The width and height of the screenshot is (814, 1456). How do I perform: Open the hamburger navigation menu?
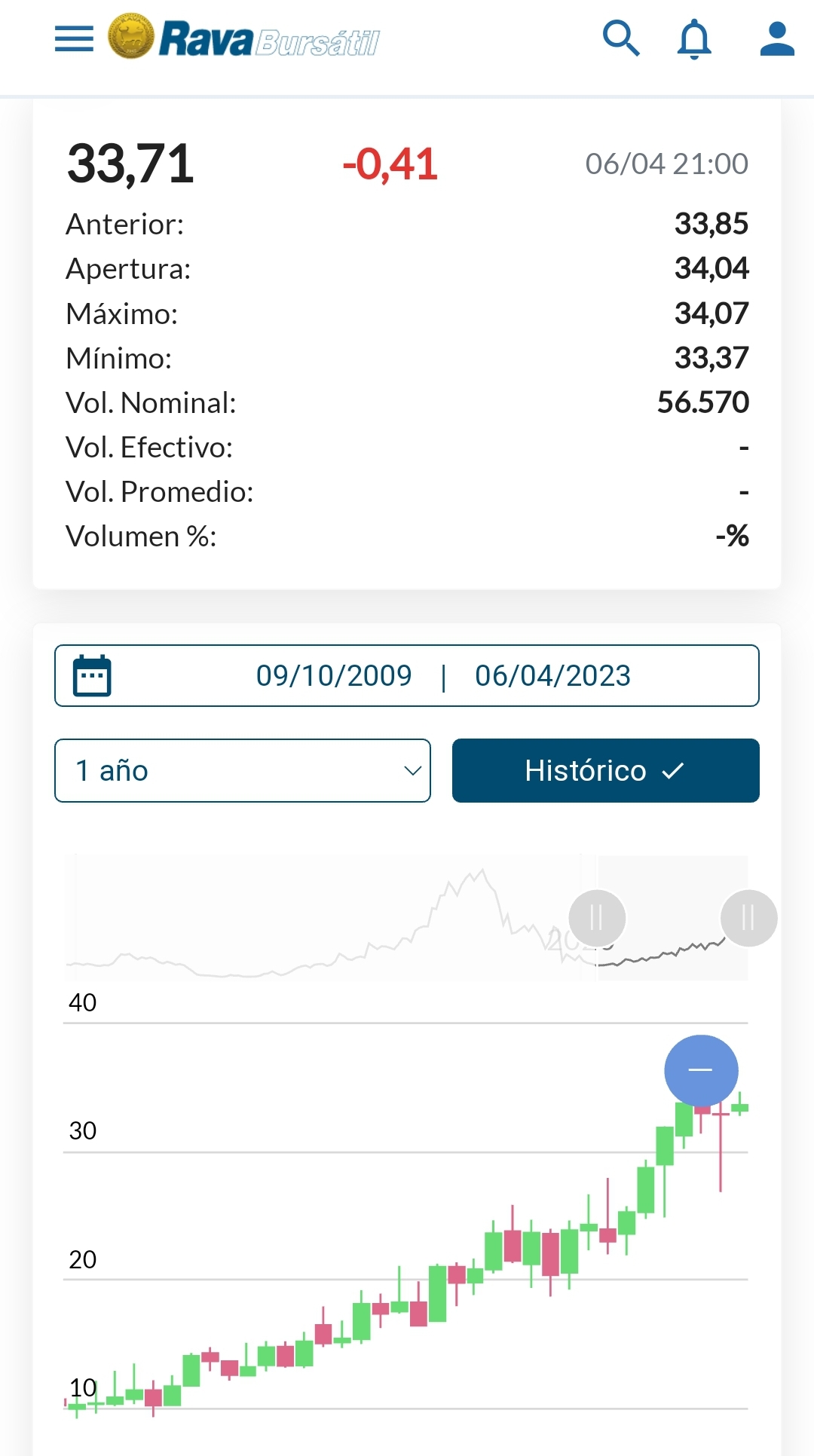pyautogui.click(x=74, y=38)
